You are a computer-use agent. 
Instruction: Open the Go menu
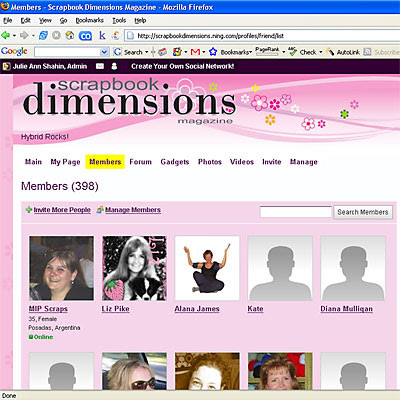click(x=63, y=20)
